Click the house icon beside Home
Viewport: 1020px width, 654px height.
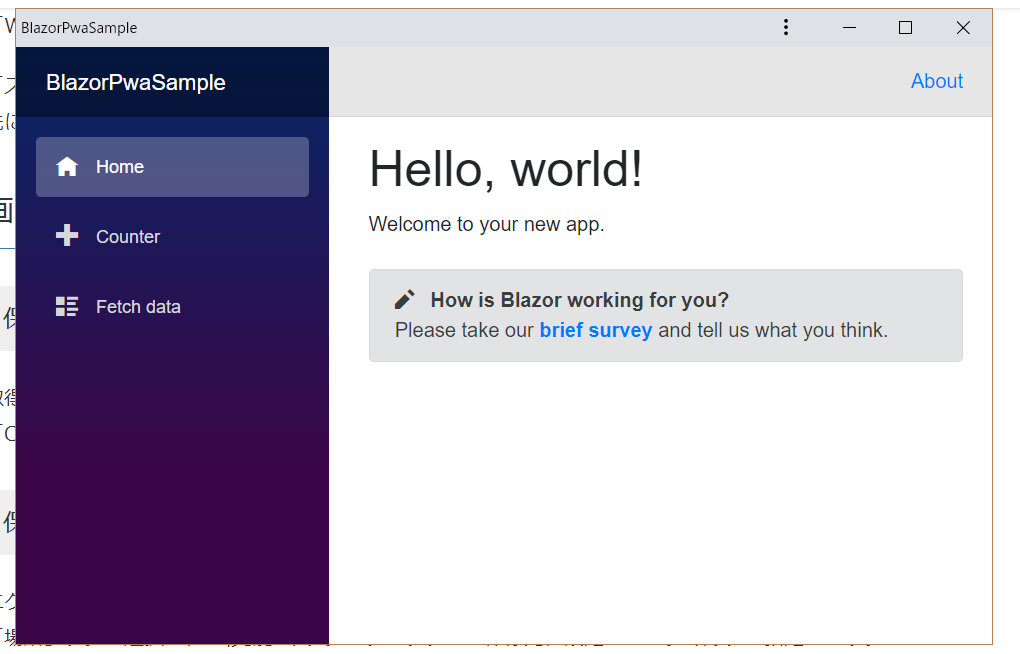pyautogui.click(x=67, y=167)
